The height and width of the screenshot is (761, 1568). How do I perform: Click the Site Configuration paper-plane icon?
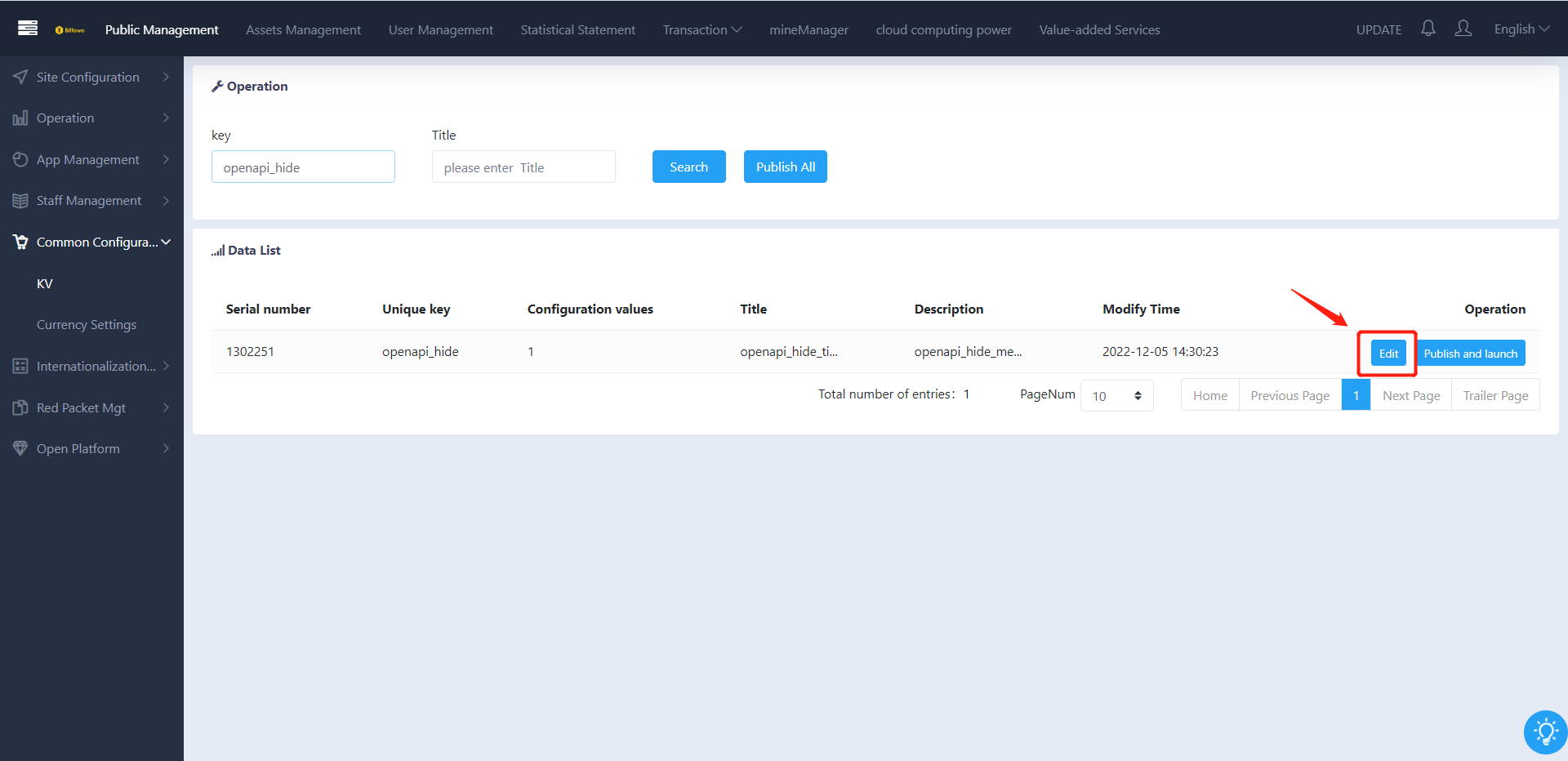coord(20,77)
